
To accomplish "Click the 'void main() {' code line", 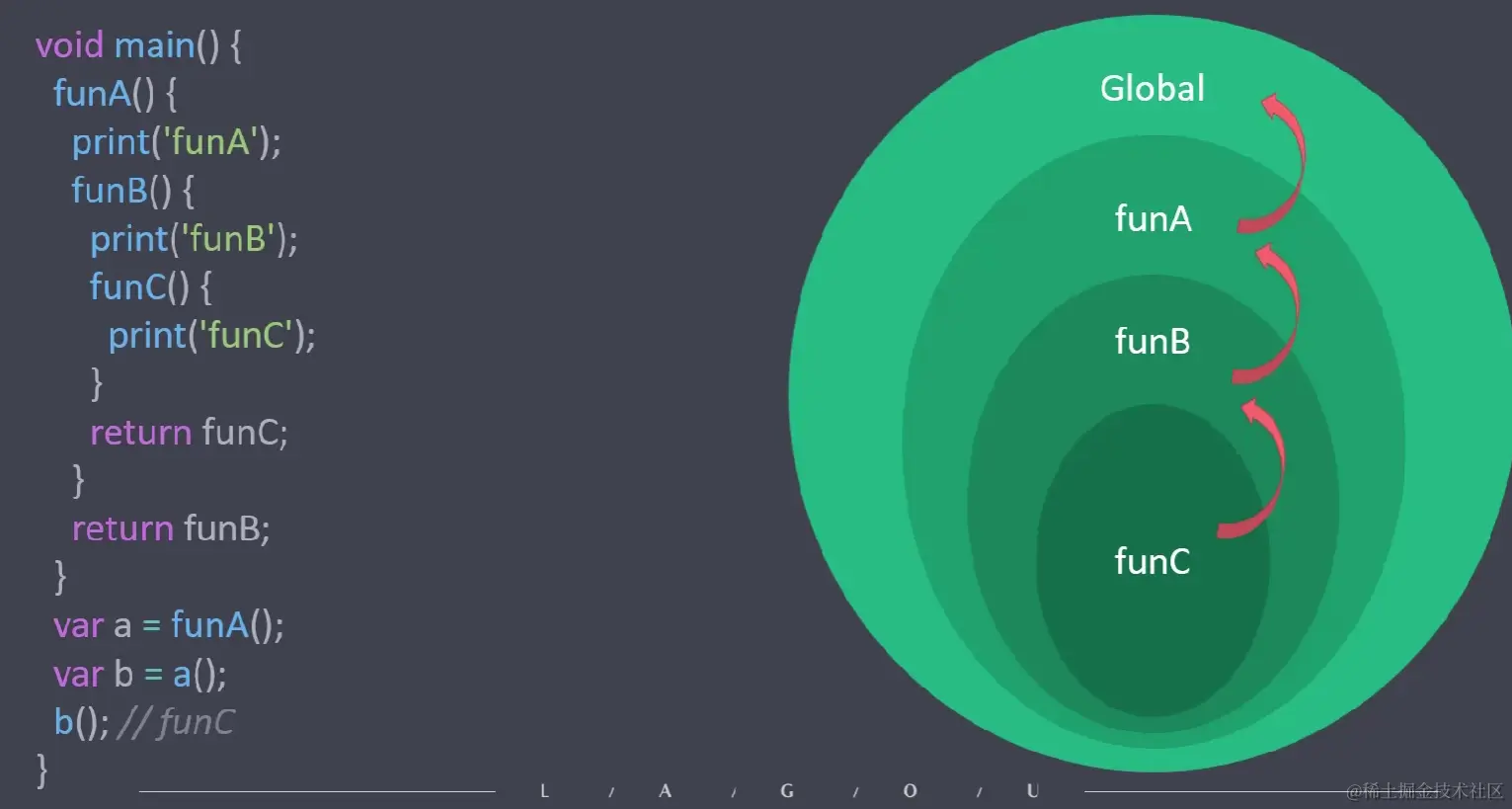I will 138,45.
